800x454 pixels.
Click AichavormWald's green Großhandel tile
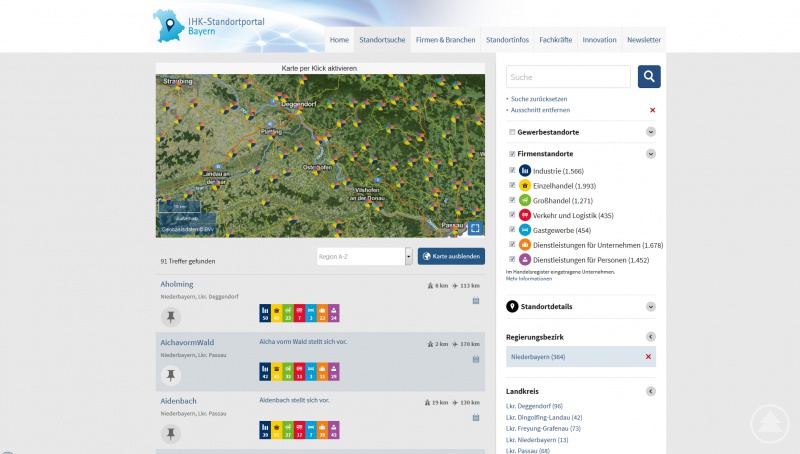click(288, 372)
